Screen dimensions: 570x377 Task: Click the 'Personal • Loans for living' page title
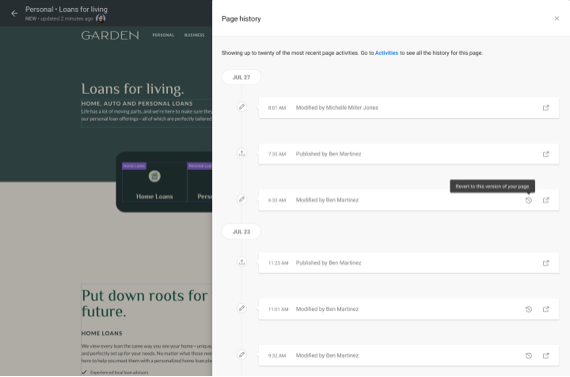[x=67, y=9]
